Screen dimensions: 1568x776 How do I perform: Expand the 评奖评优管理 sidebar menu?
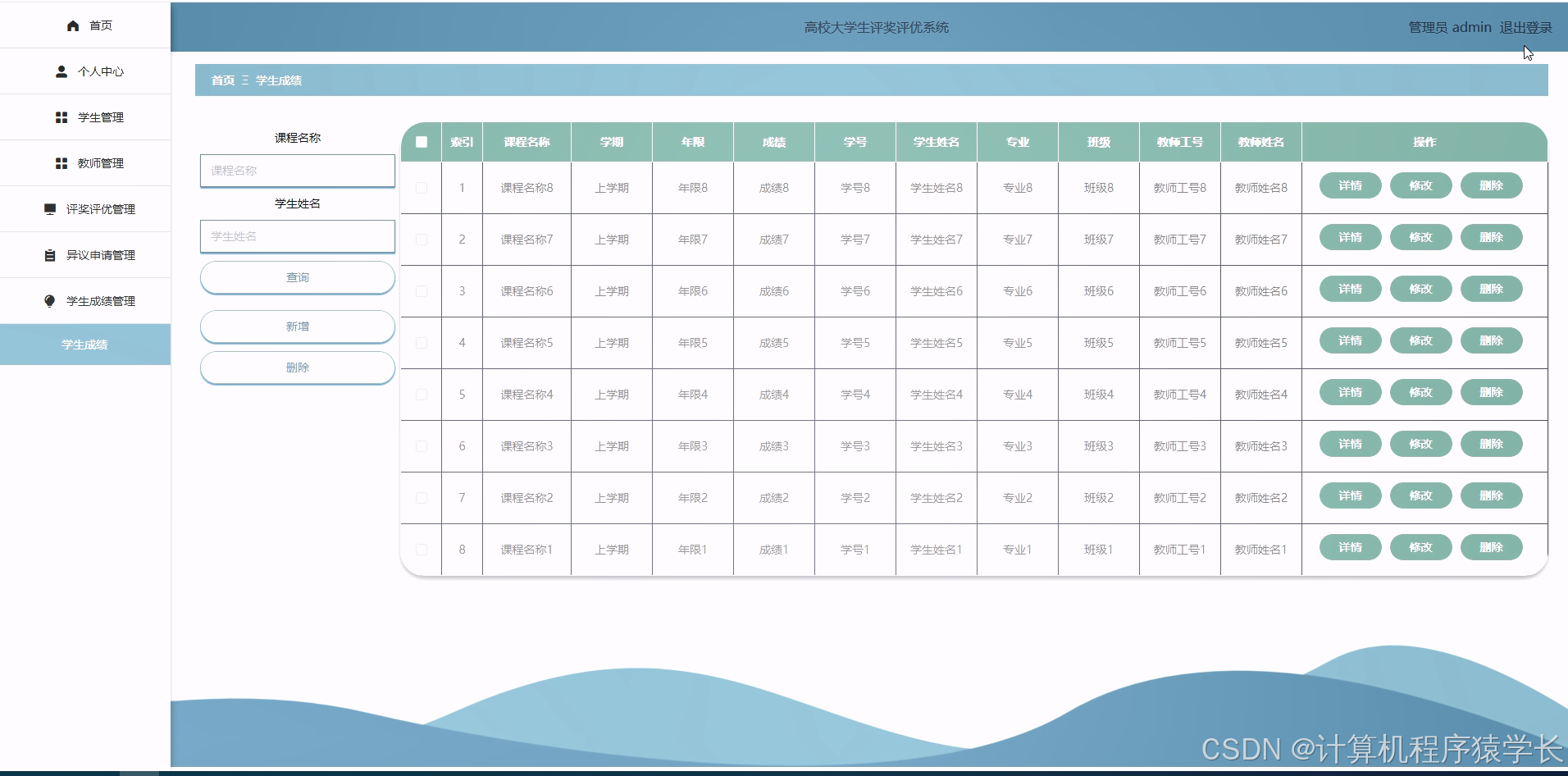85,209
